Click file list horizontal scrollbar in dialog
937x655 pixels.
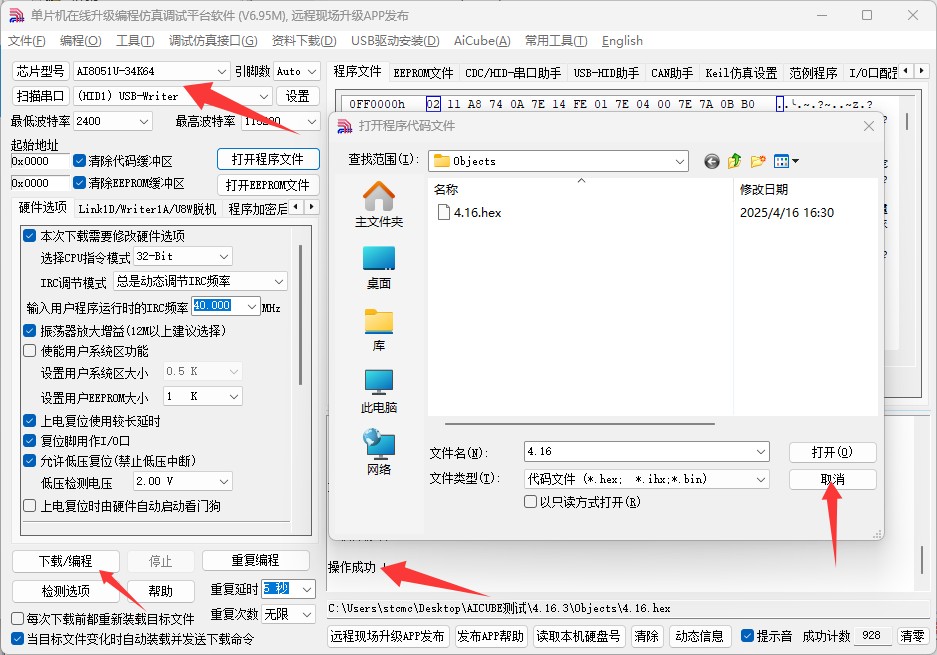click(580, 424)
